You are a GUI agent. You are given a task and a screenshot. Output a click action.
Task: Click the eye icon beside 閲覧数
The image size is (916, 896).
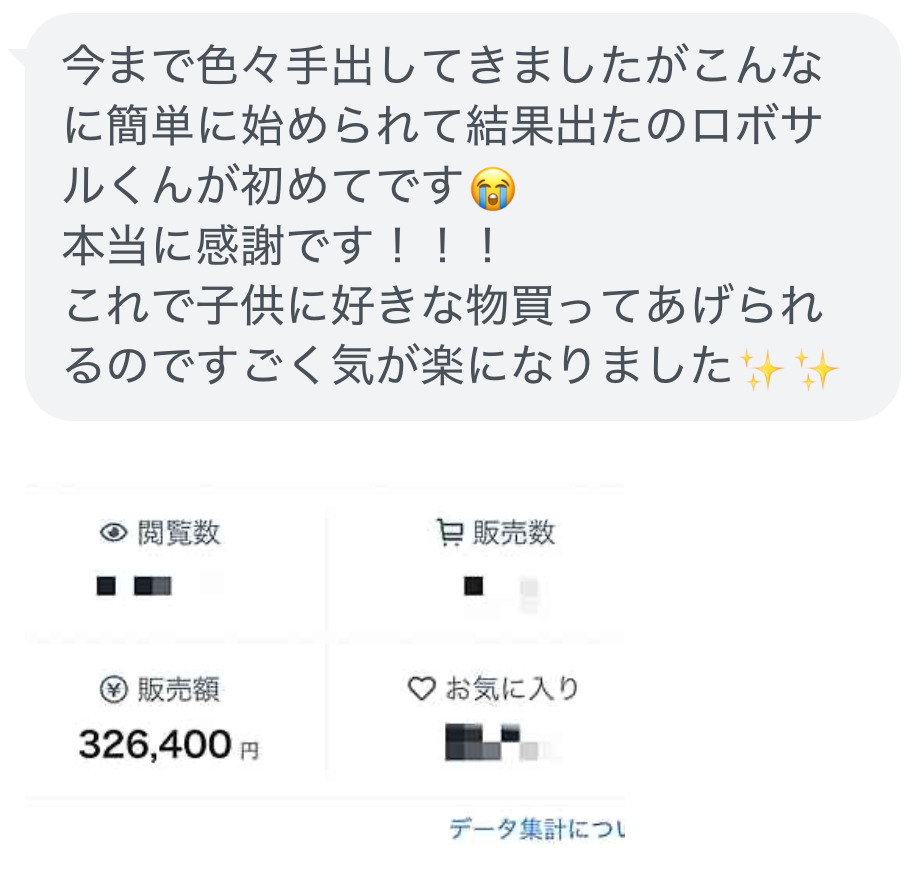(115, 533)
